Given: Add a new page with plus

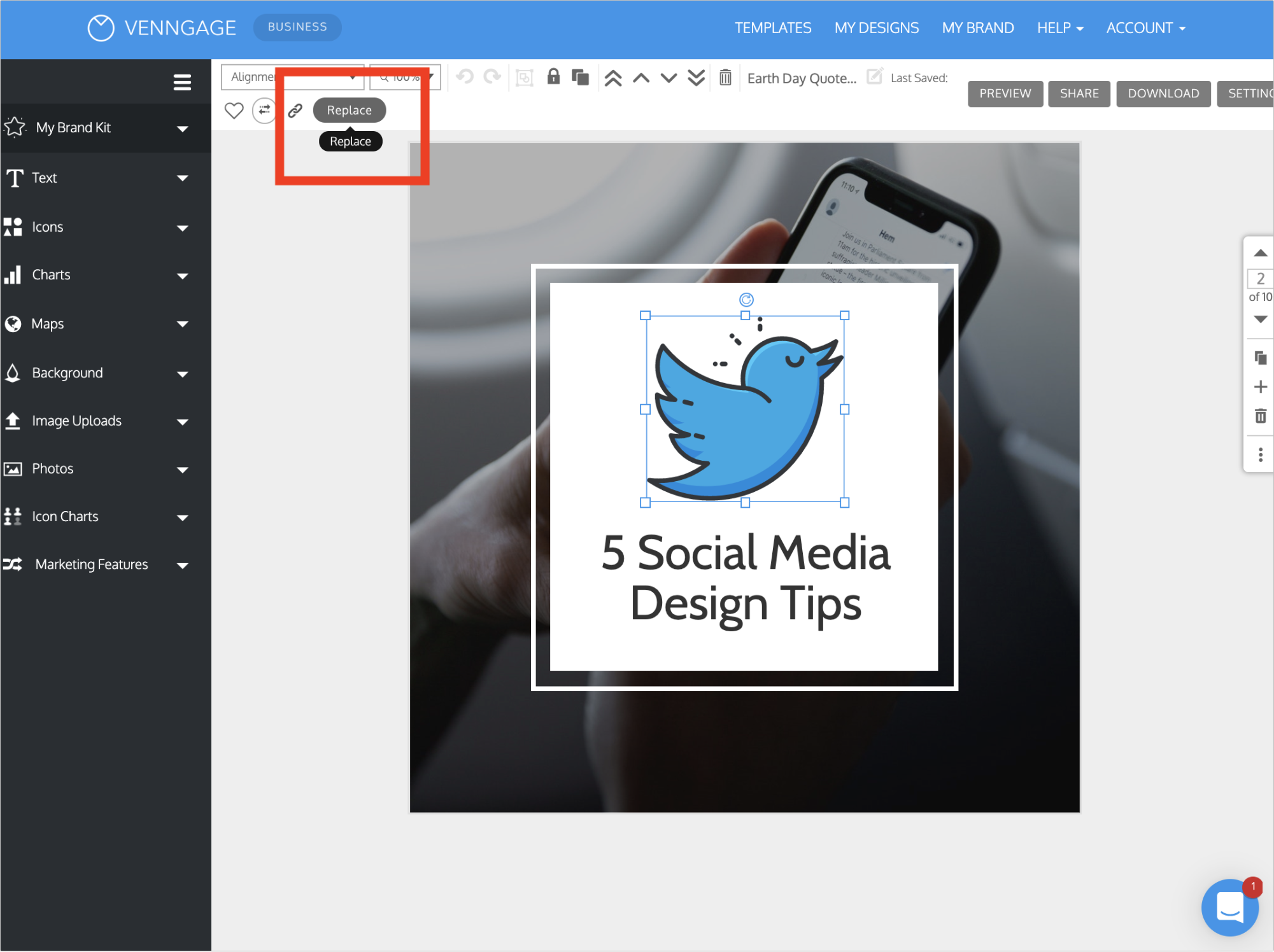Looking at the screenshot, I should tap(1260, 387).
